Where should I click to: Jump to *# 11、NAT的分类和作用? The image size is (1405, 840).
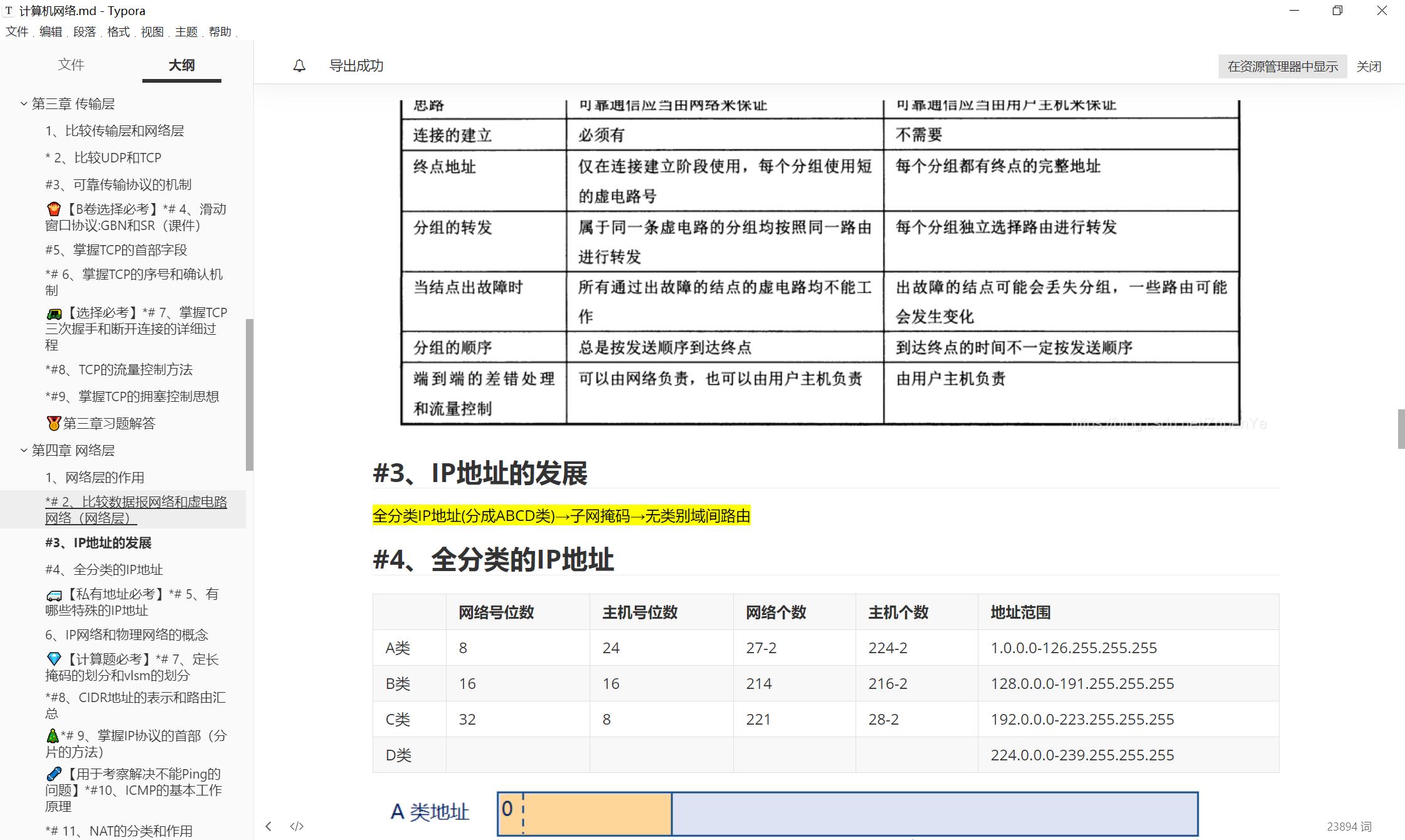(119, 831)
